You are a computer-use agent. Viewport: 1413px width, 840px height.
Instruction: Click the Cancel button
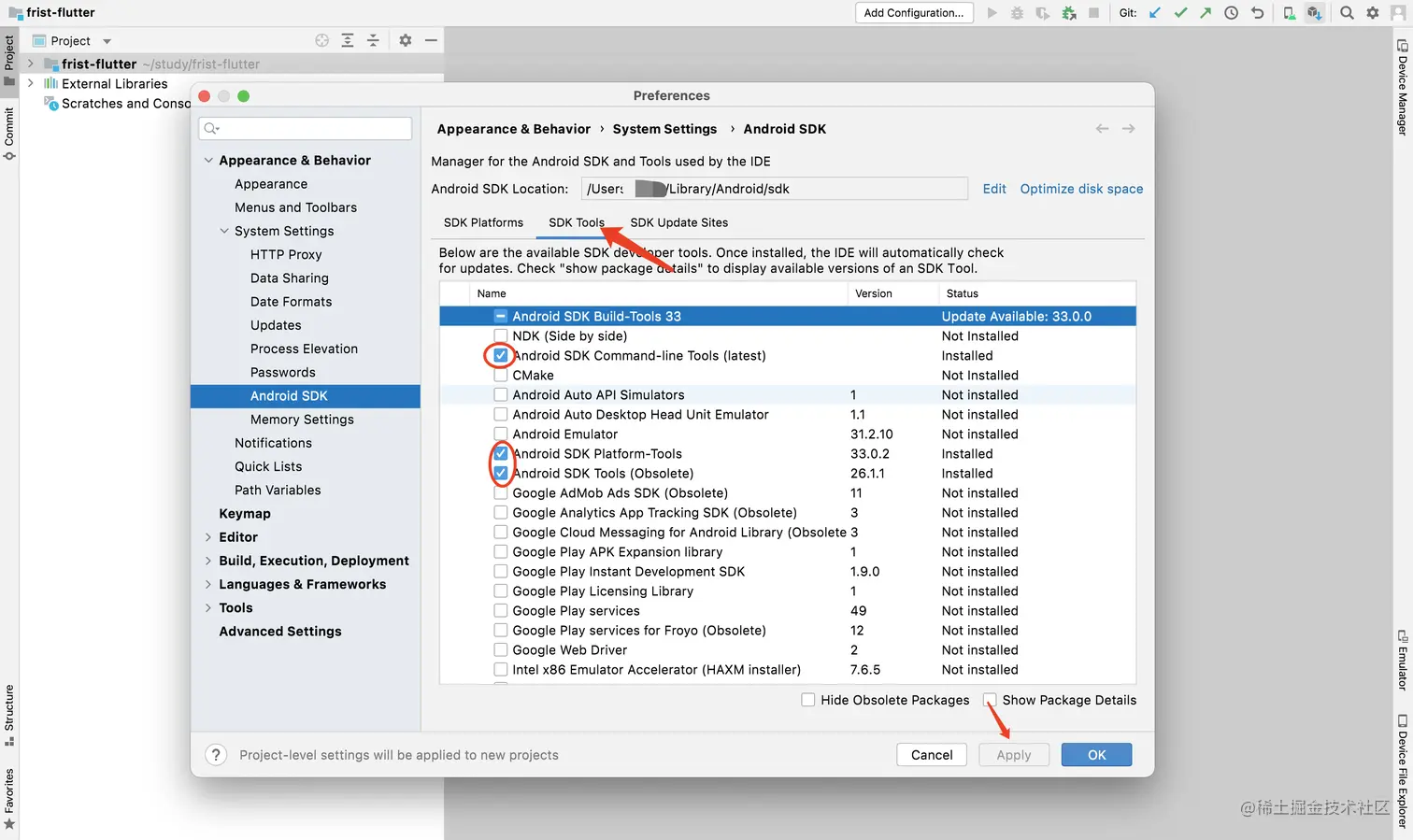(932, 755)
